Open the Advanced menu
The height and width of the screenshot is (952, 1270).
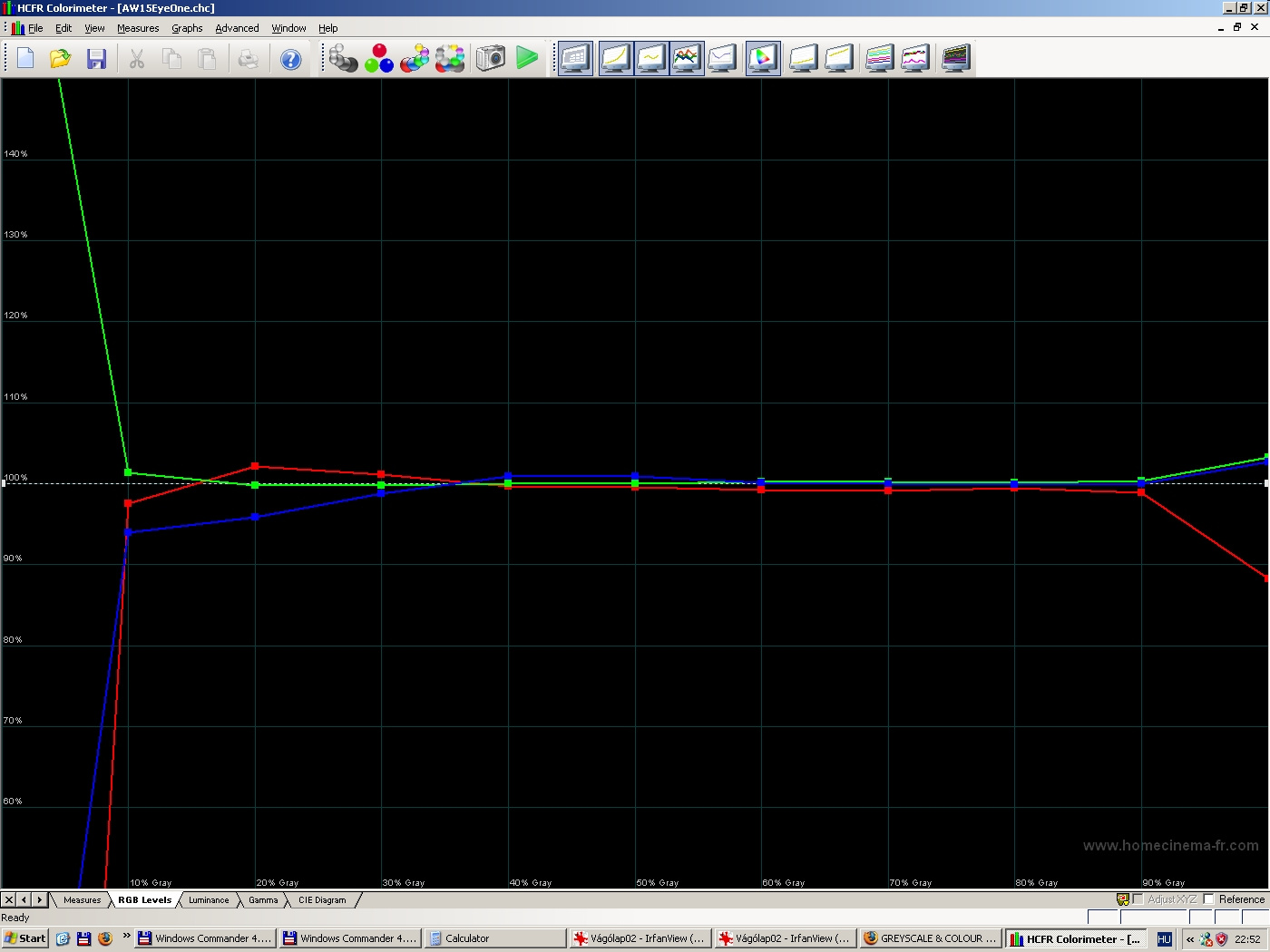point(237,28)
